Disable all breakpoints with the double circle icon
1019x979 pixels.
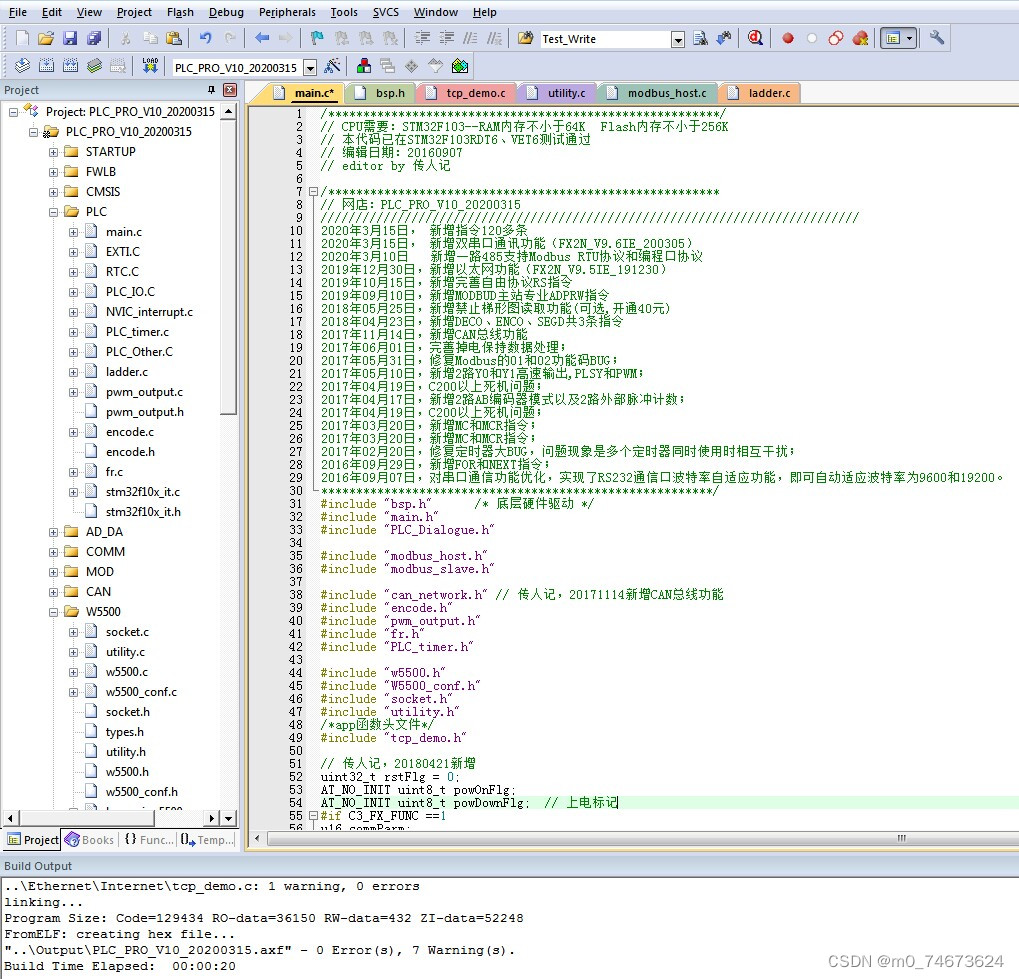coord(836,38)
